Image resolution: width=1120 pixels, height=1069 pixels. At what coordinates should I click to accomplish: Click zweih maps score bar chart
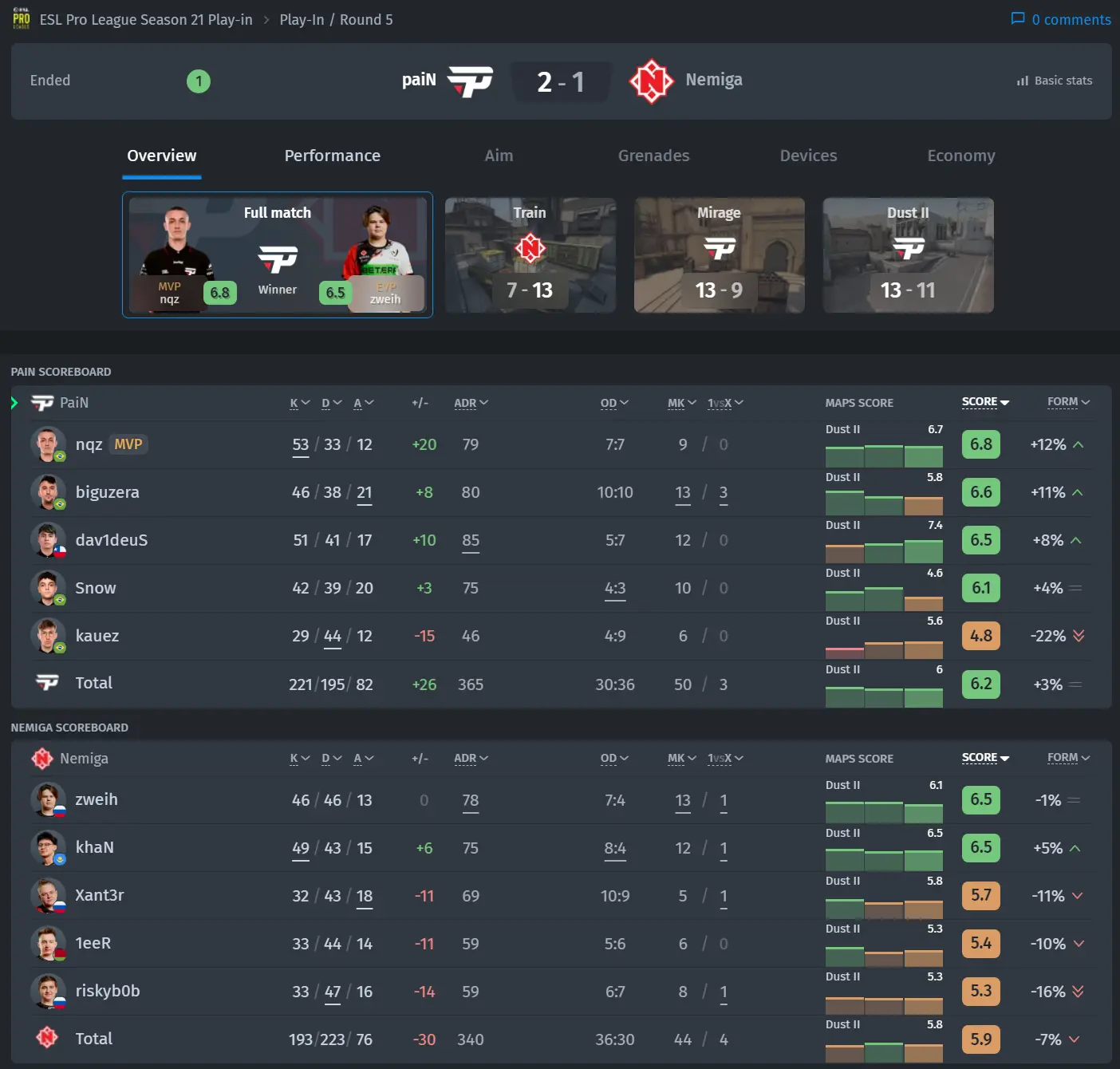(x=884, y=811)
